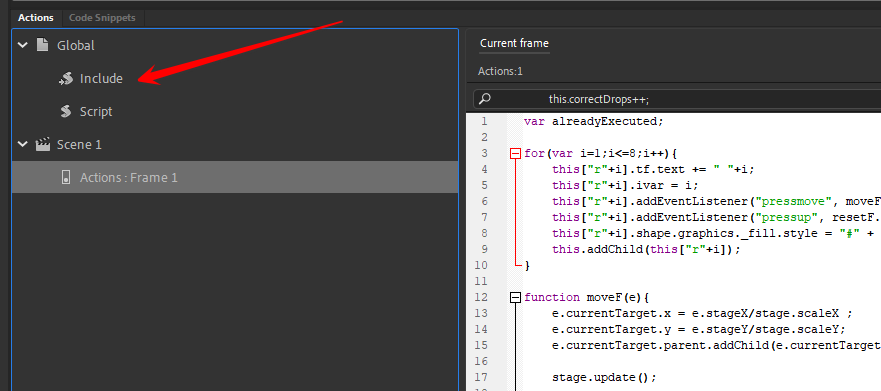This screenshot has width=881, height=391.
Task: Click the find magnifier icon
Action: pyautogui.click(x=484, y=99)
